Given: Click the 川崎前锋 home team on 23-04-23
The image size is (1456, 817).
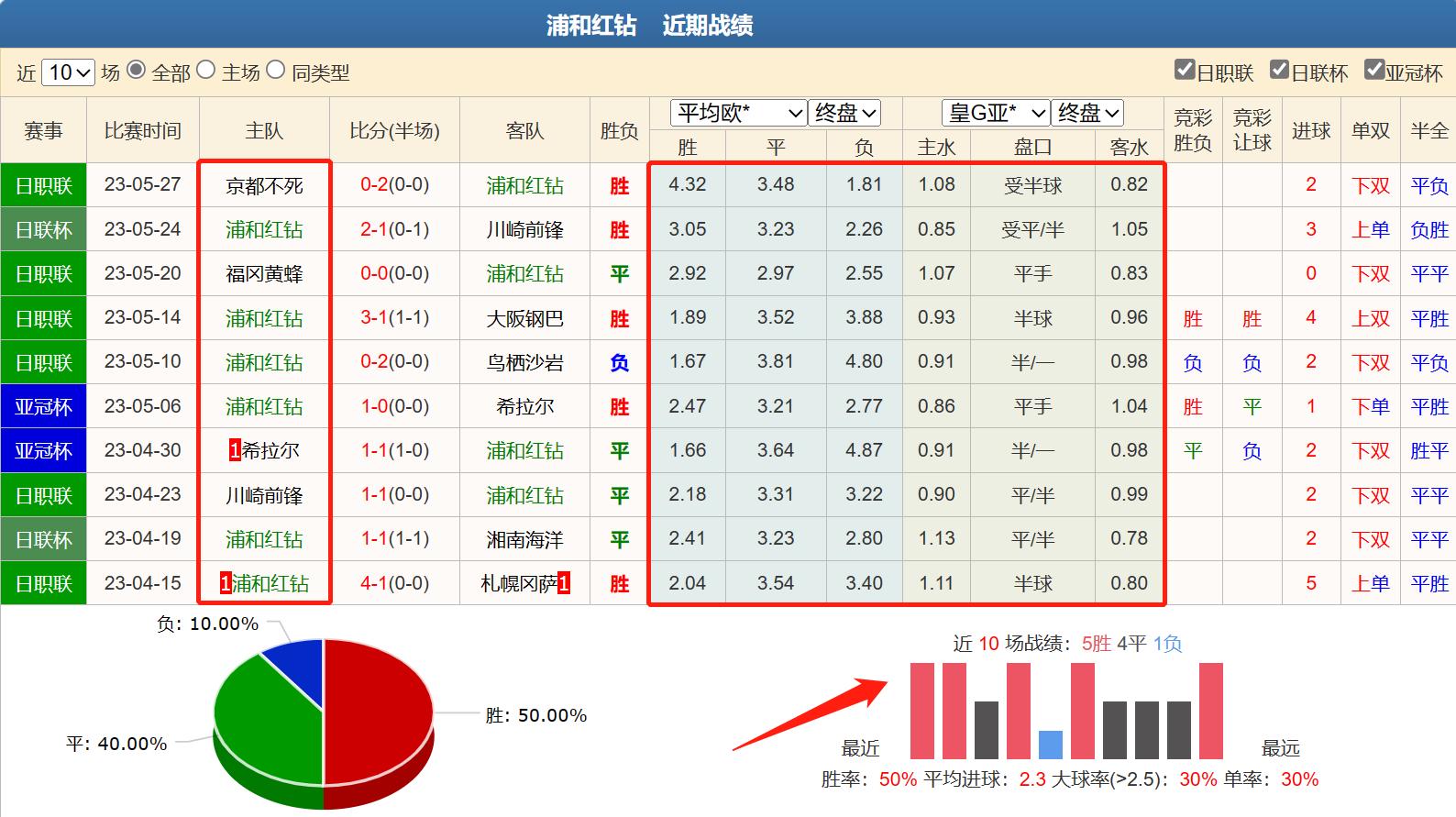Looking at the screenshot, I should [264, 495].
